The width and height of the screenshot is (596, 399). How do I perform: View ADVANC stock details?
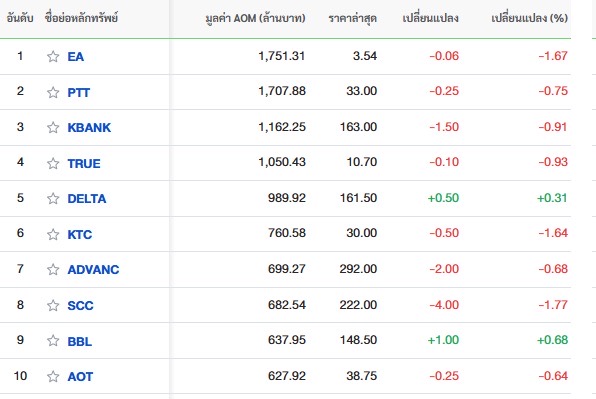pos(94,269)
